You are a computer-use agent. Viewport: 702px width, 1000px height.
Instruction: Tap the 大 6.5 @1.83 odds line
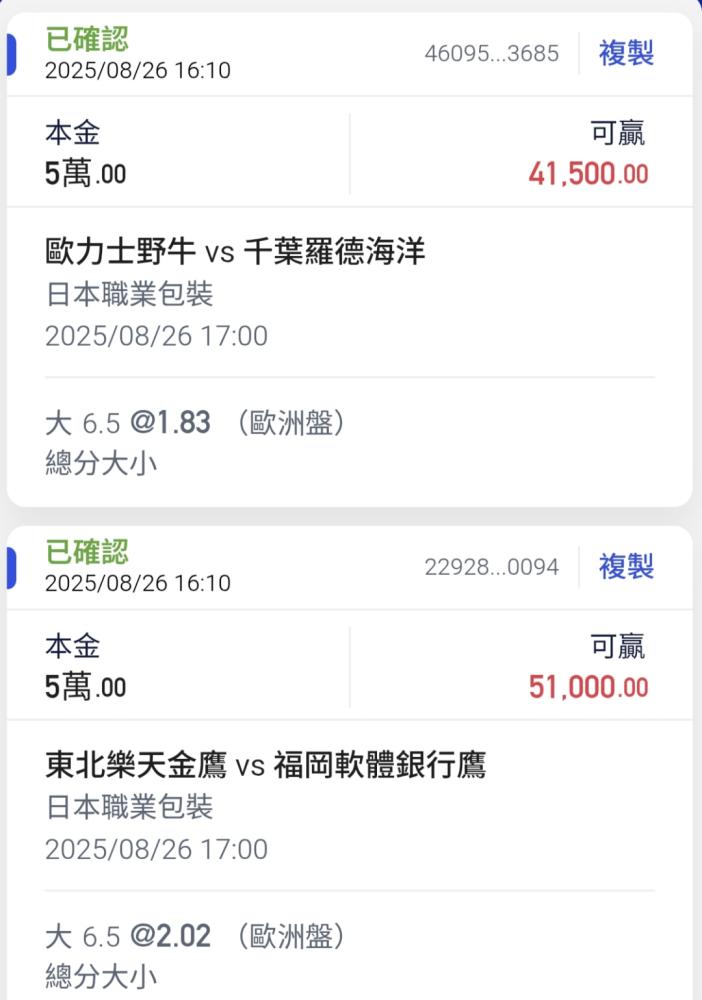[196, 423]
